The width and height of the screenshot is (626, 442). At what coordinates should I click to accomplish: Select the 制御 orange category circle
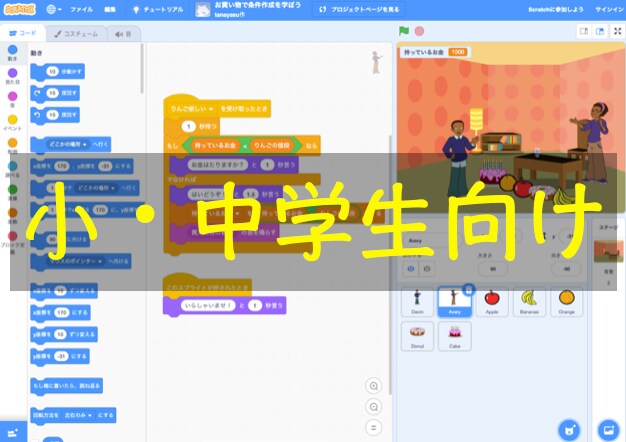pyautogui.click(x=12, y=143)
